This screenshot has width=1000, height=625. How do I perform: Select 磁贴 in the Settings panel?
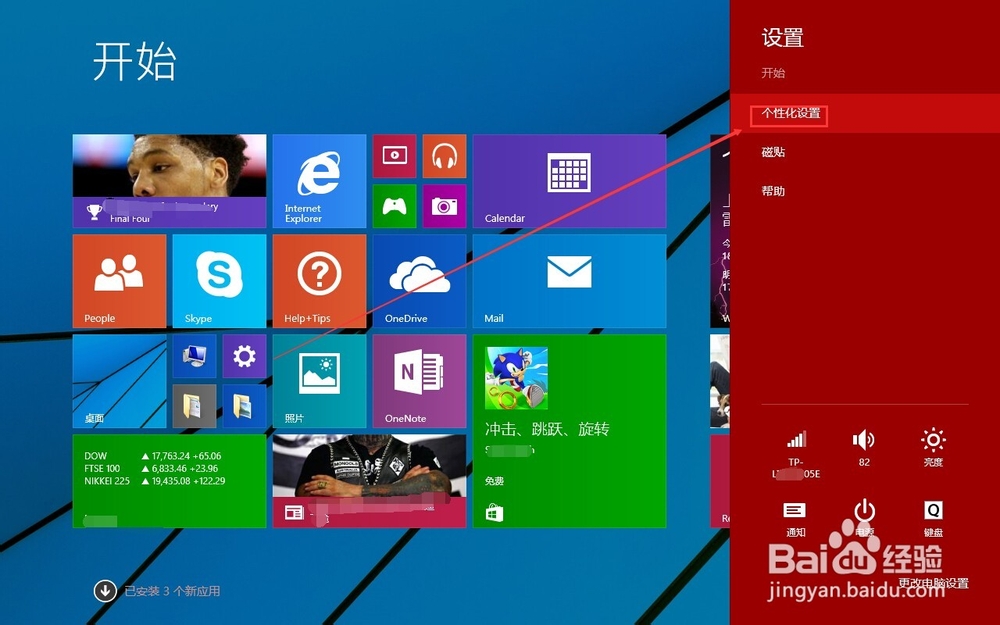773,152
